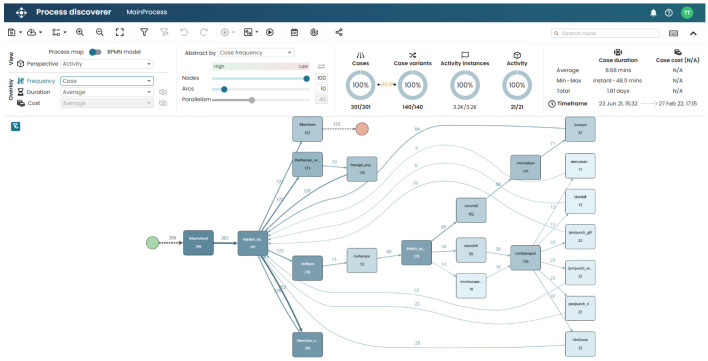Open the Abstract by Case frequency dropdown
Screen dimensions: 708x361
(x=256, y=53)
